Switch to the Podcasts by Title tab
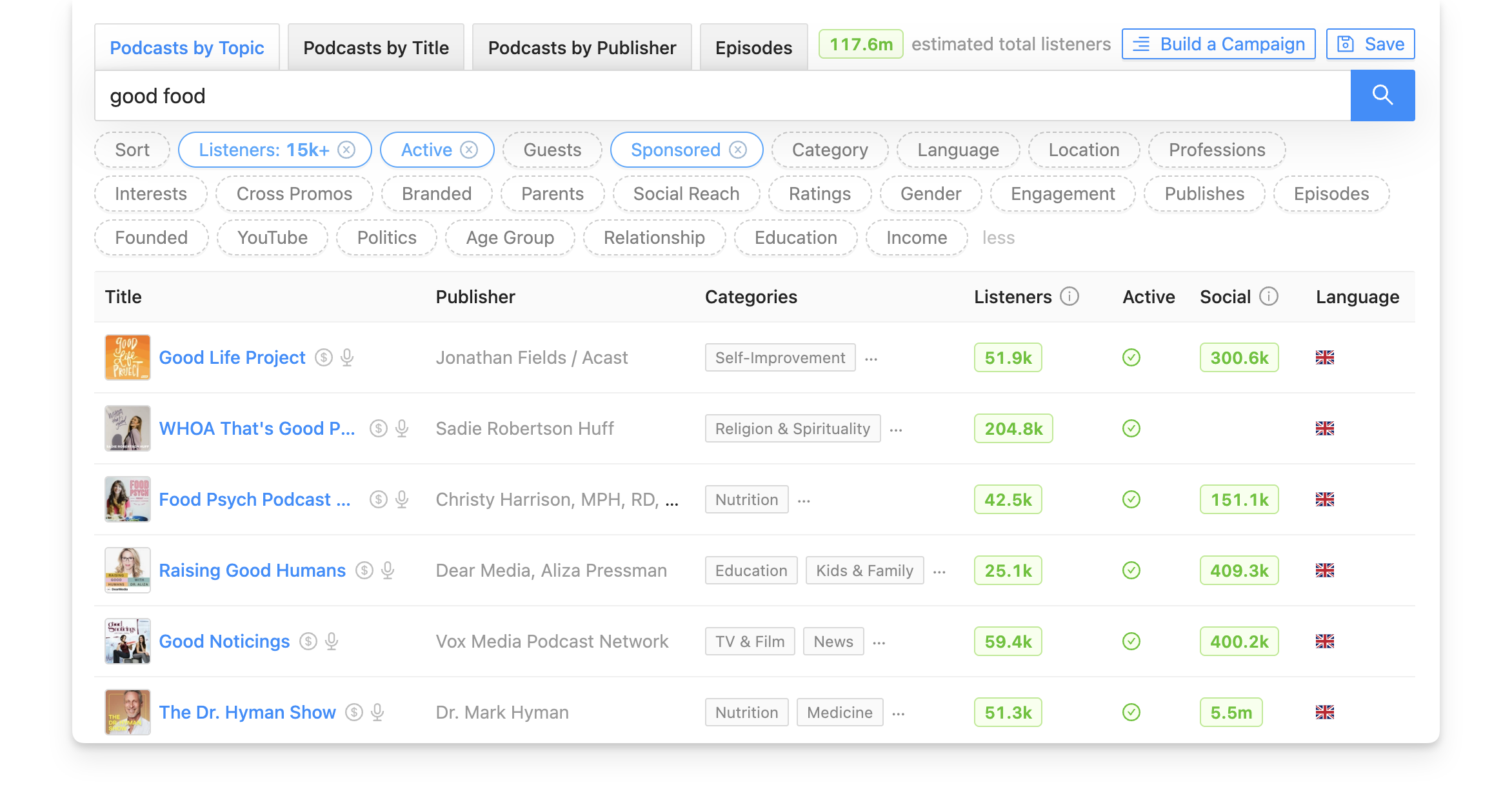The image size is (1512, 787). [376, 46]
